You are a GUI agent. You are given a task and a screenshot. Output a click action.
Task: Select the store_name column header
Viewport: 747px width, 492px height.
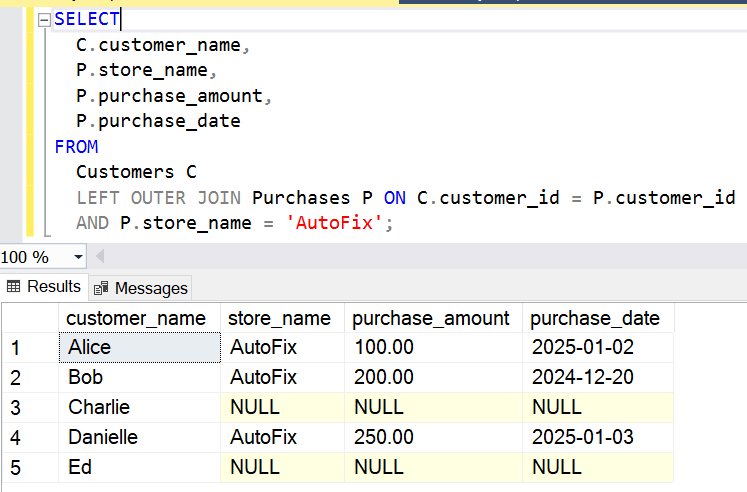click(x=279, y=318)
